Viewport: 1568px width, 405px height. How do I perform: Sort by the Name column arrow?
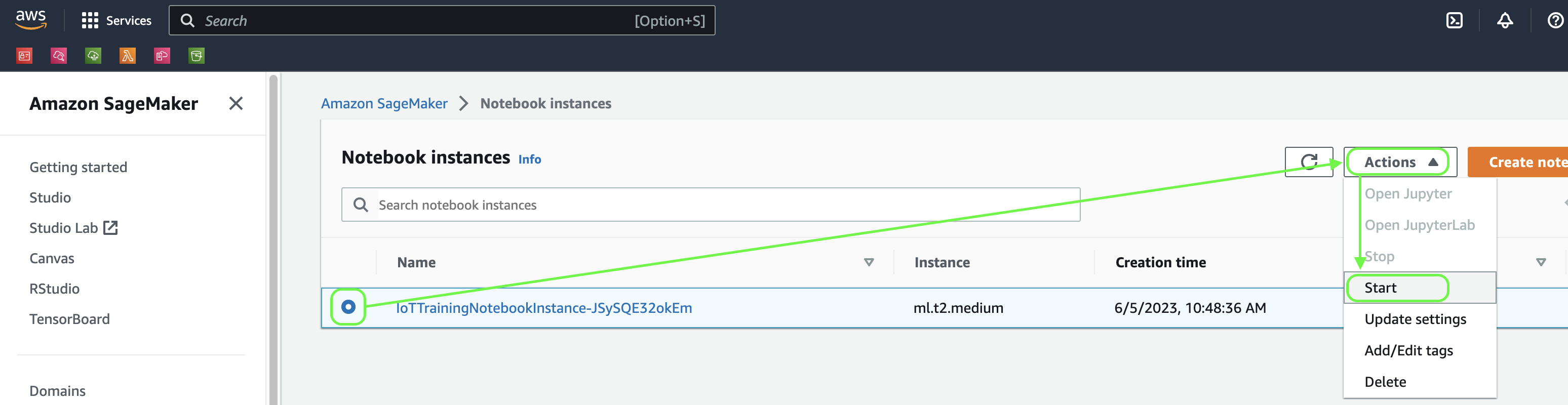pos(869,262)
